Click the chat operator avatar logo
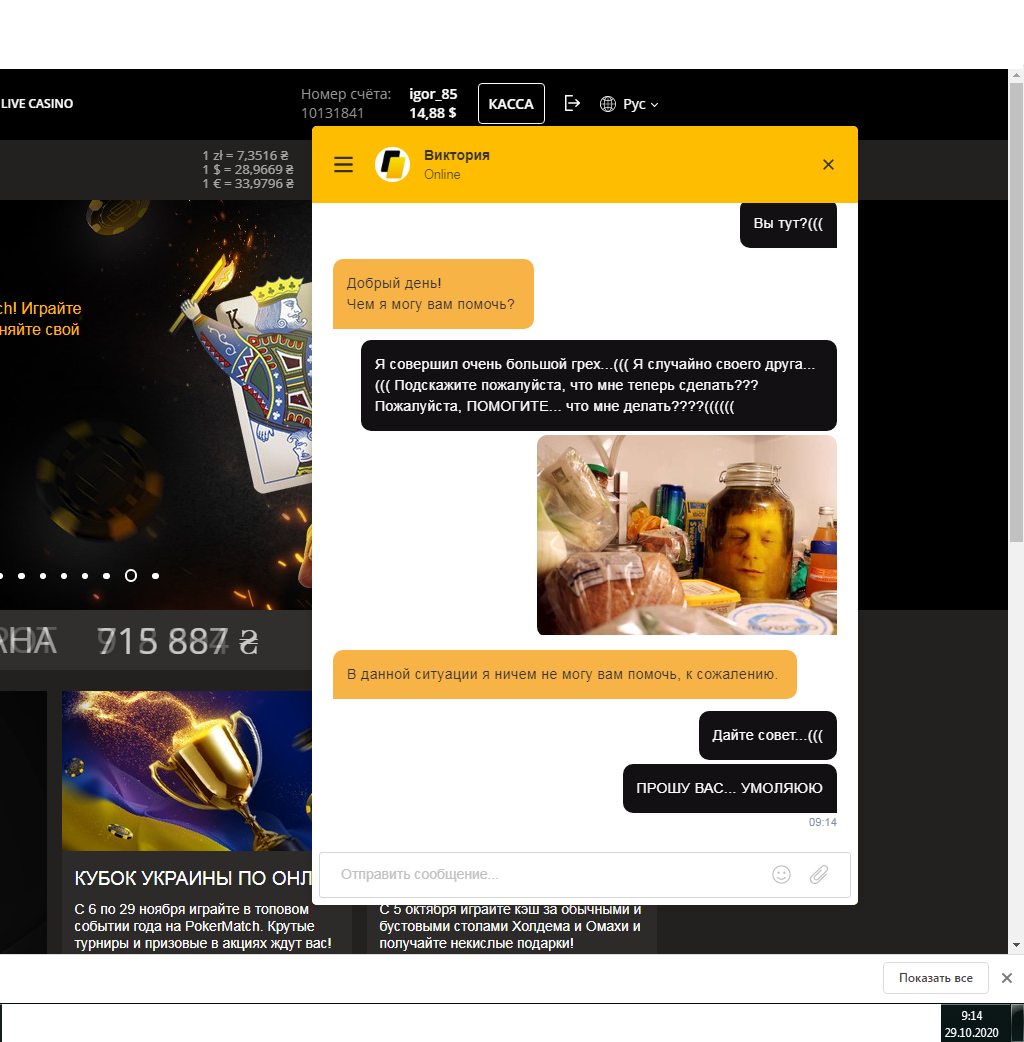The height and width of the screenshot is (1042, 1024). (x=393, y=165)
